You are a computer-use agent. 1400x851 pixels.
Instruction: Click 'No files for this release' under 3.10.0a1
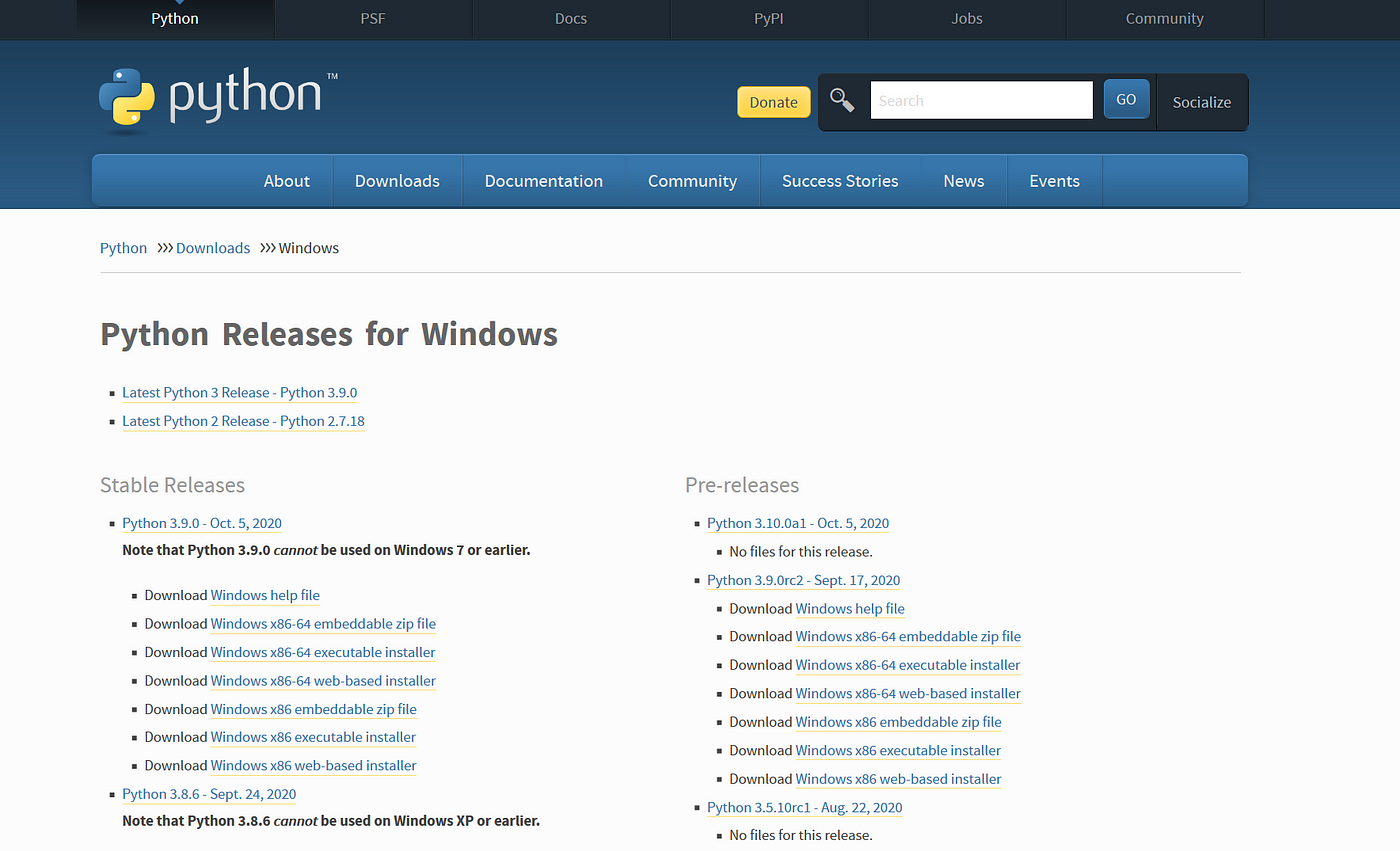click(x=801, y=551)
